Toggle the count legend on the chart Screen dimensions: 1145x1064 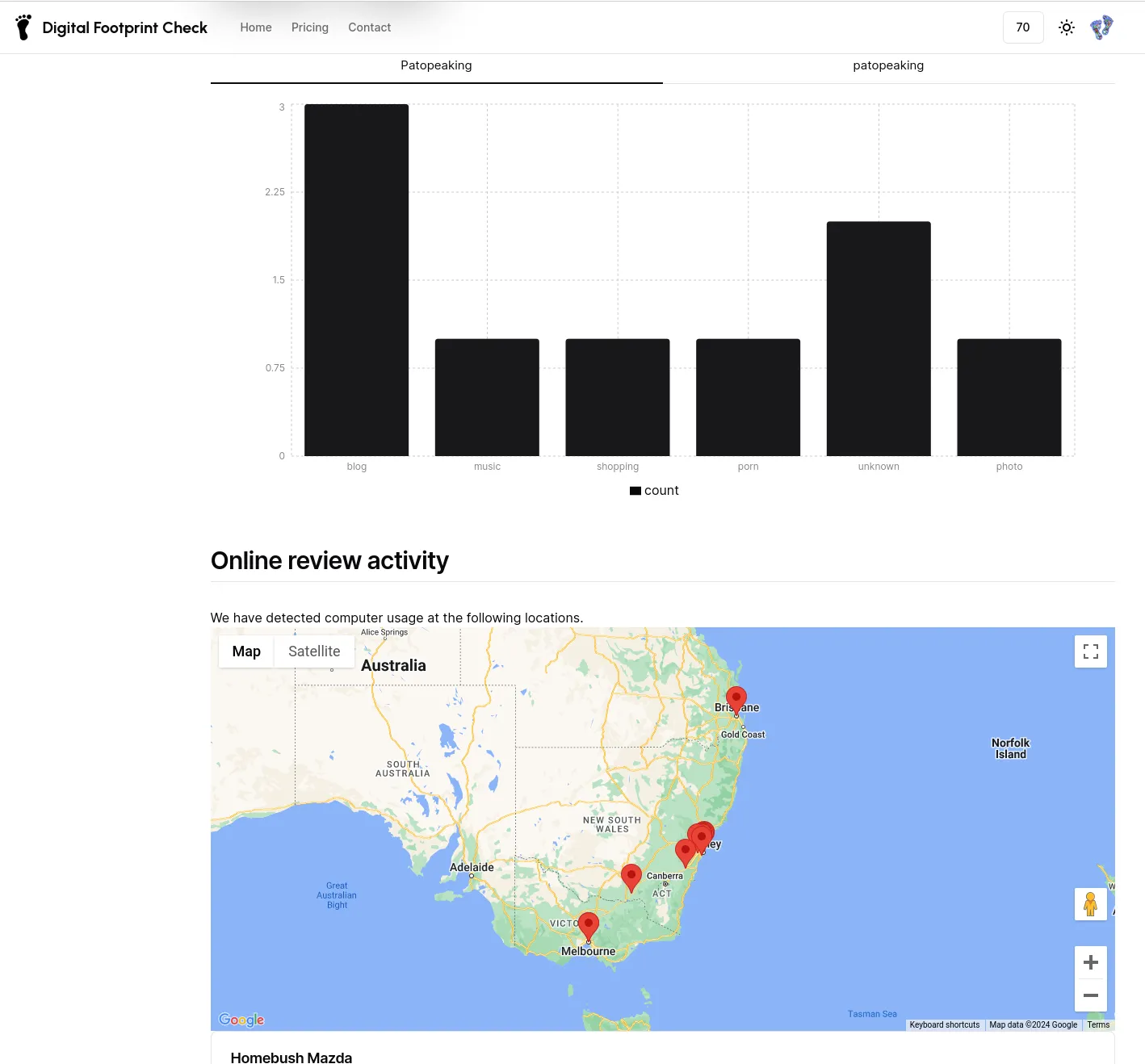tap(654, 490)
